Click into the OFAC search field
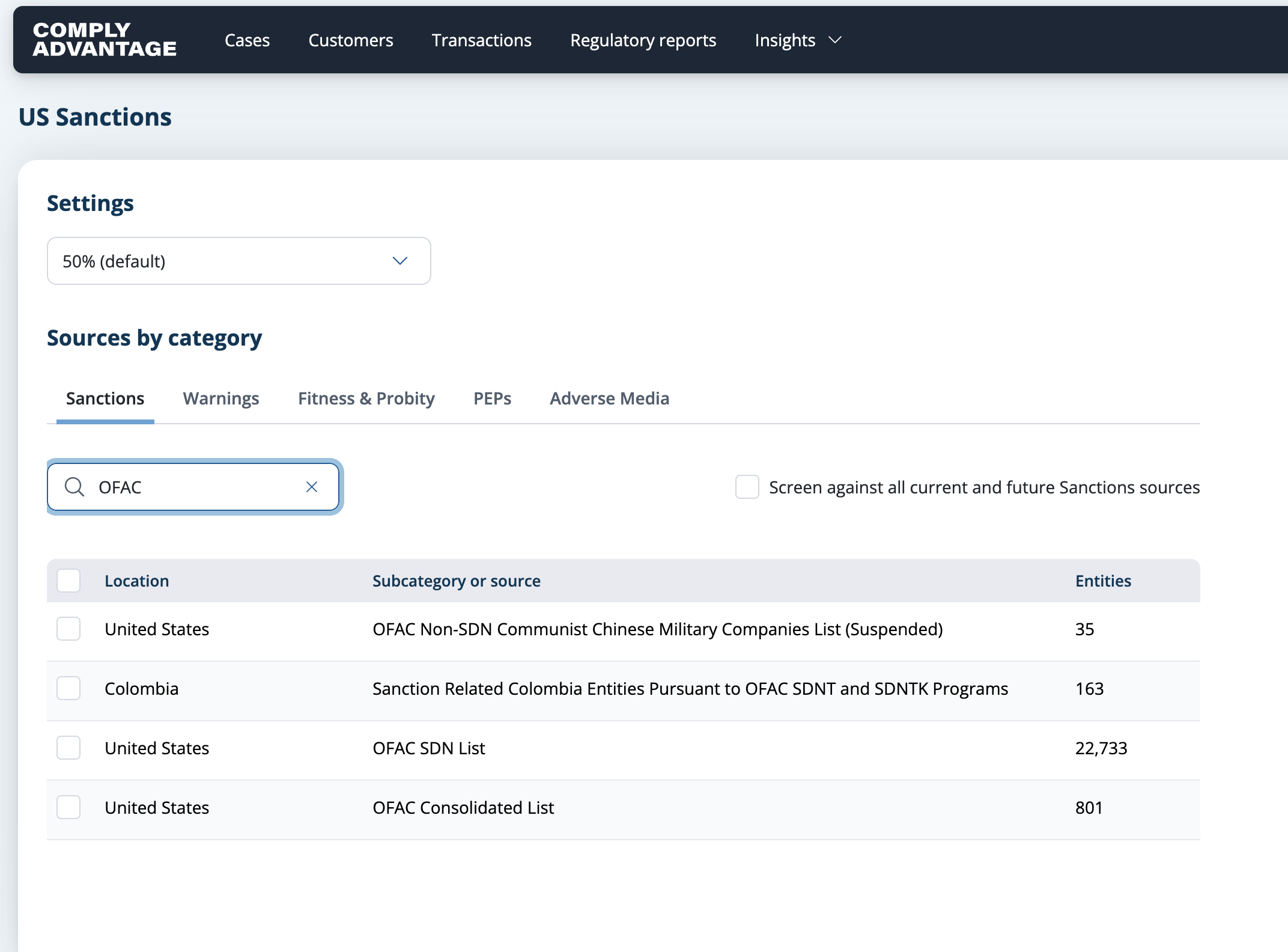The image size is (1288, 952). click(x=193, y=487)
